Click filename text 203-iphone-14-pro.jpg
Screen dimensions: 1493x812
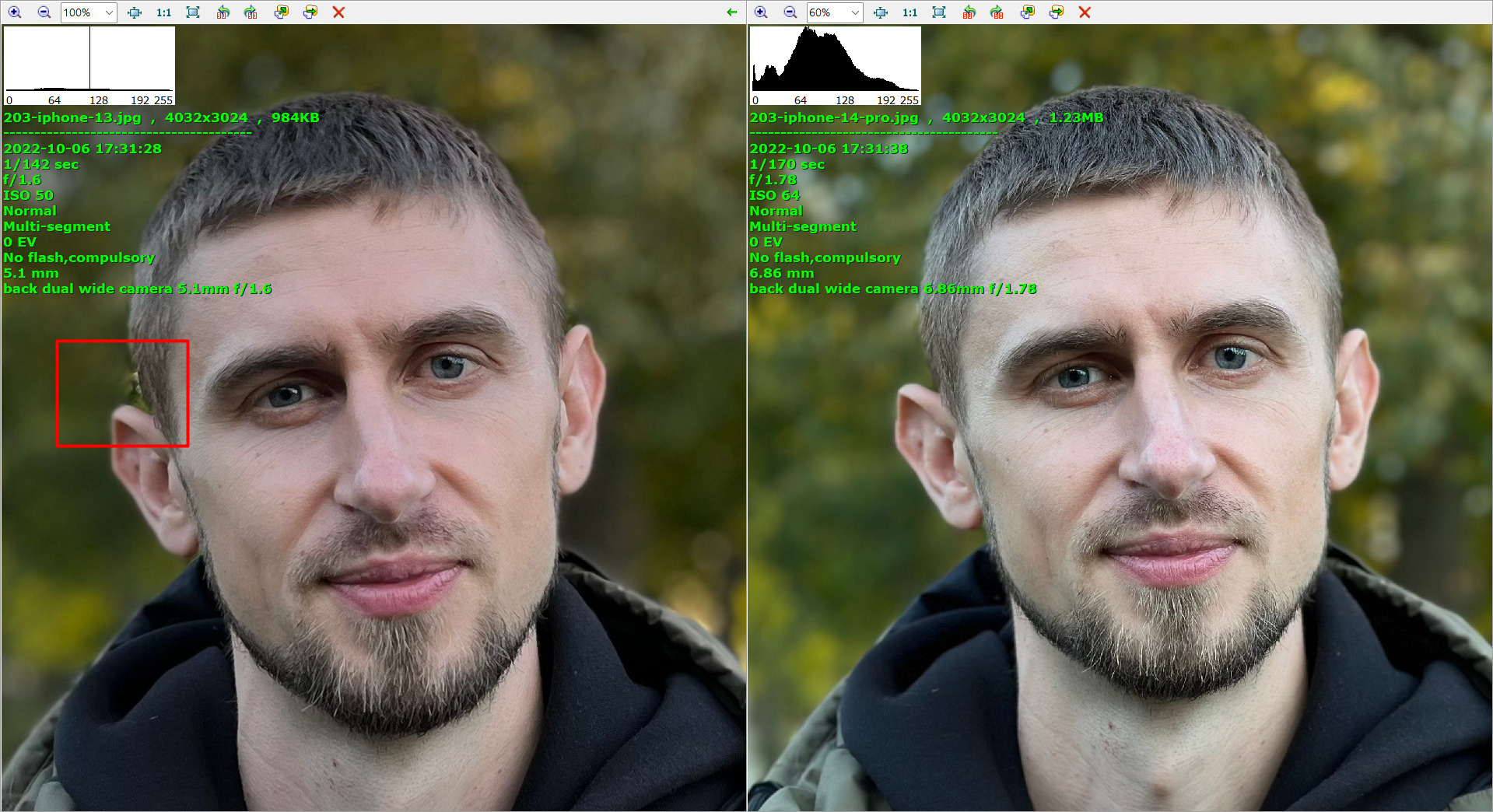(834, 117)
